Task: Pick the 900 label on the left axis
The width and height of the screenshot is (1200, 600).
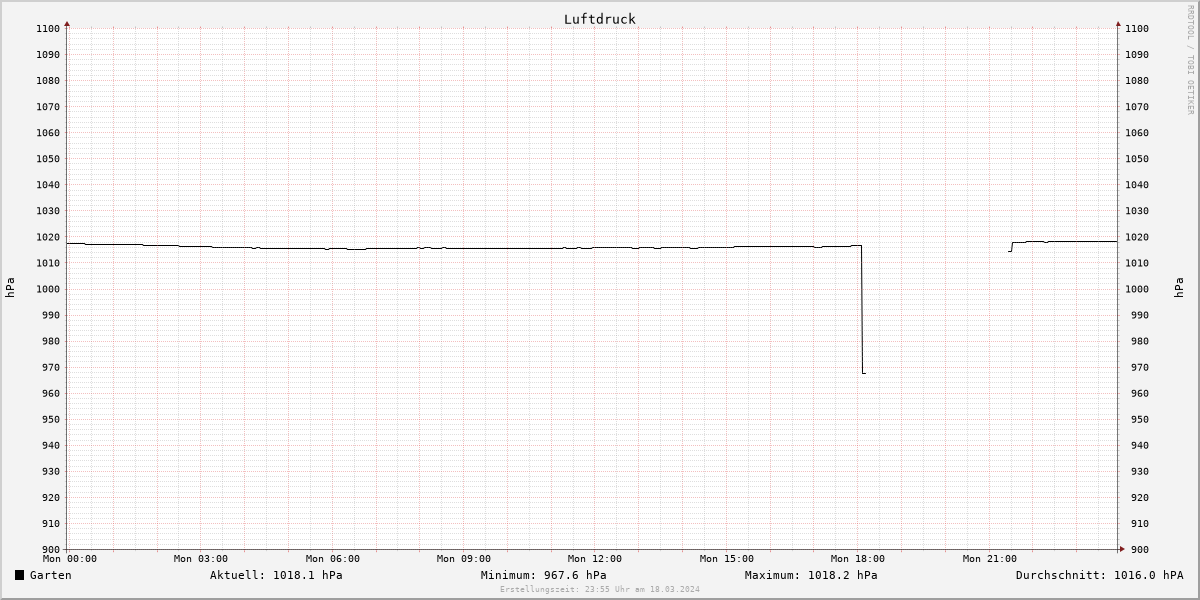Action: pyautogui.click(x=51, y=550)
